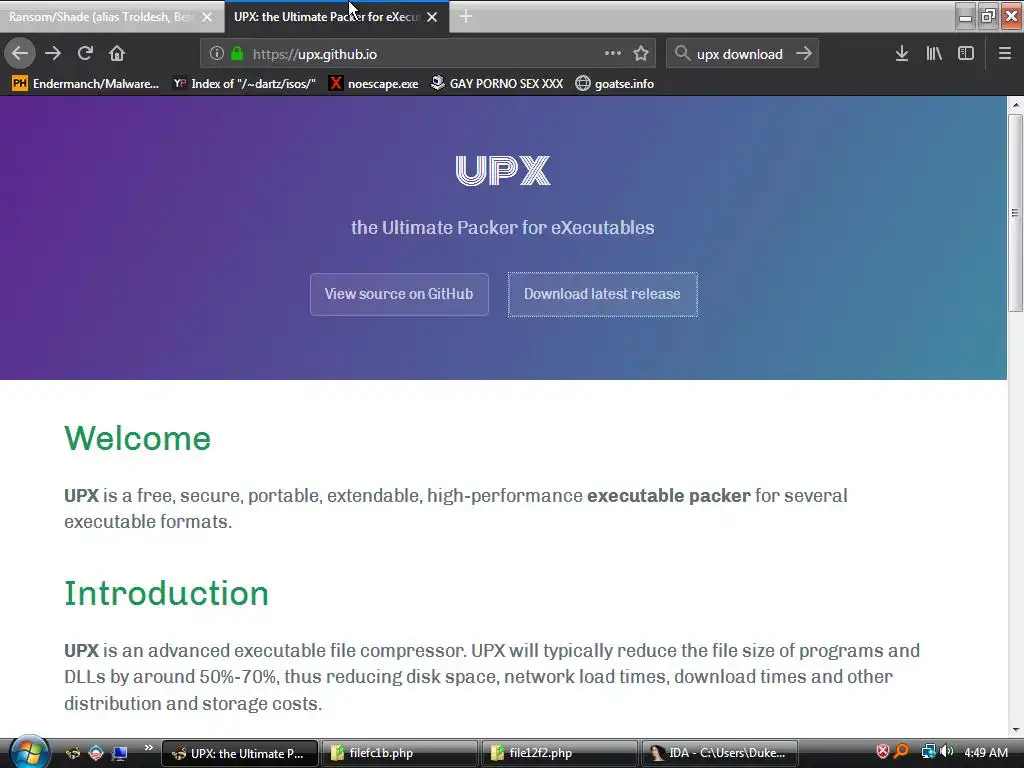Open the Endermanch/Malware bookmark
Image resolution: width=1024 pixels, height=768 pixels.
(x=86, y=84)
